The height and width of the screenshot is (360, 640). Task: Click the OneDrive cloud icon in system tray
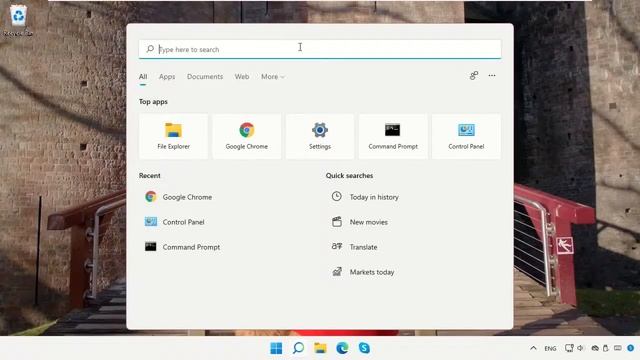(x=595, y=348)
